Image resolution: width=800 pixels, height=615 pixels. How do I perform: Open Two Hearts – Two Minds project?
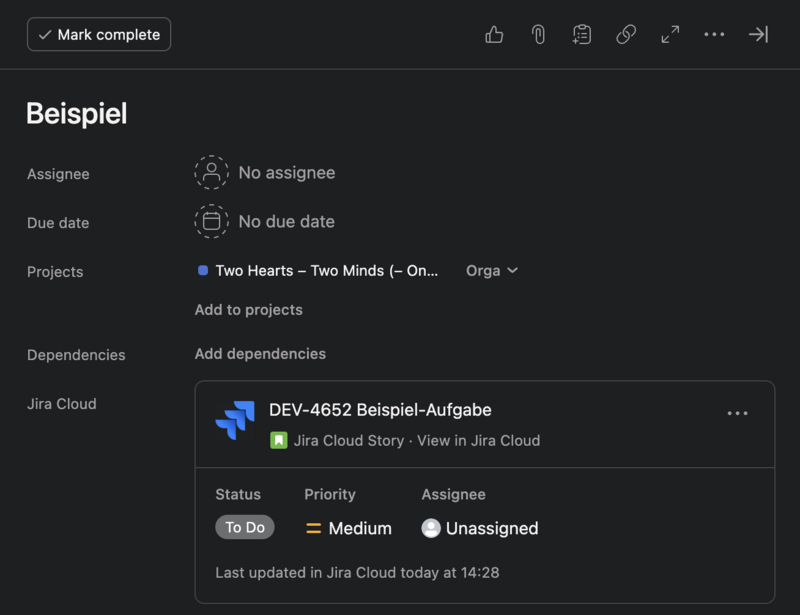point(327,270)
